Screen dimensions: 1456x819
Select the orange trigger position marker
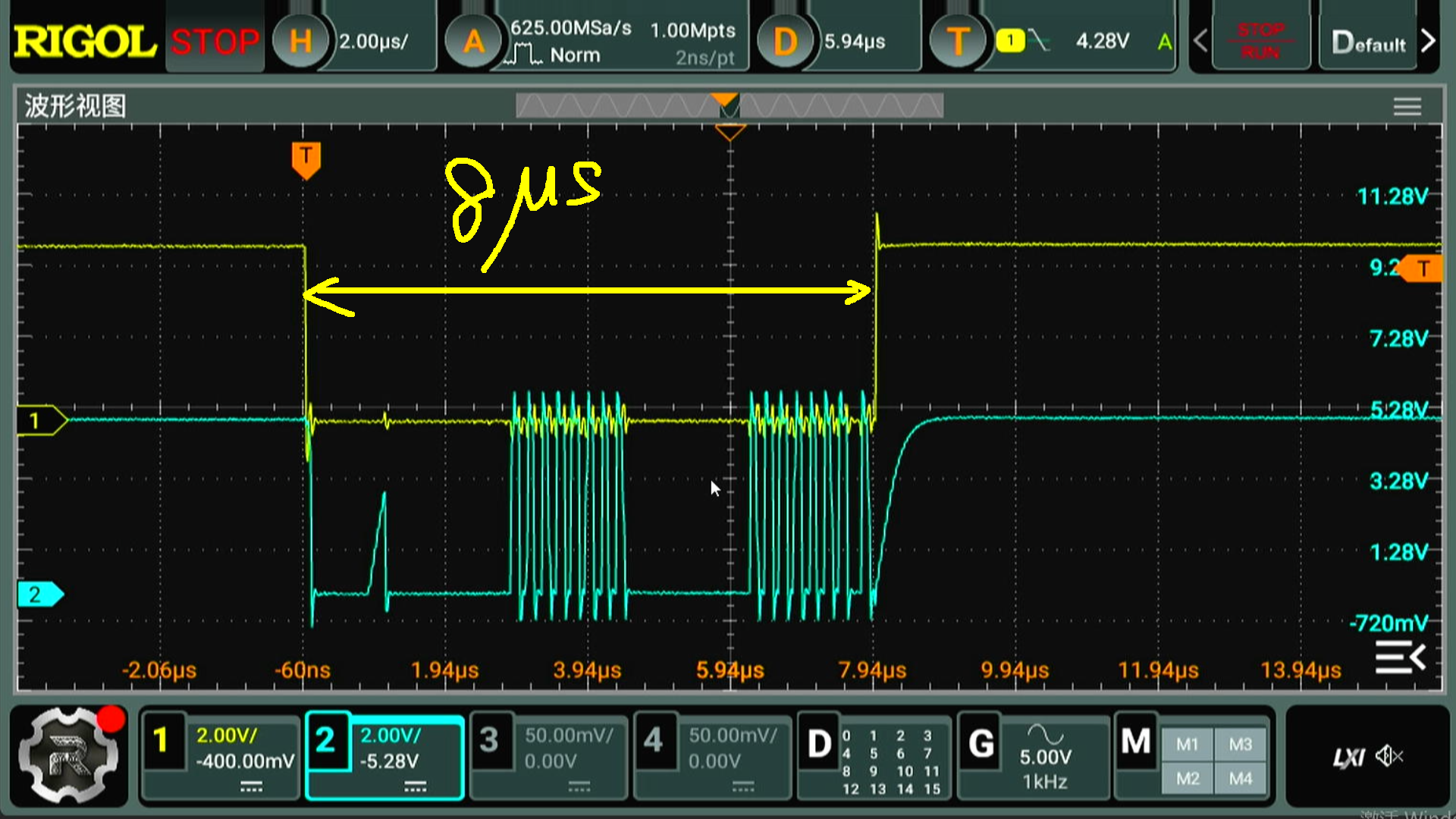pyautogui.click(x=306, y=159)
